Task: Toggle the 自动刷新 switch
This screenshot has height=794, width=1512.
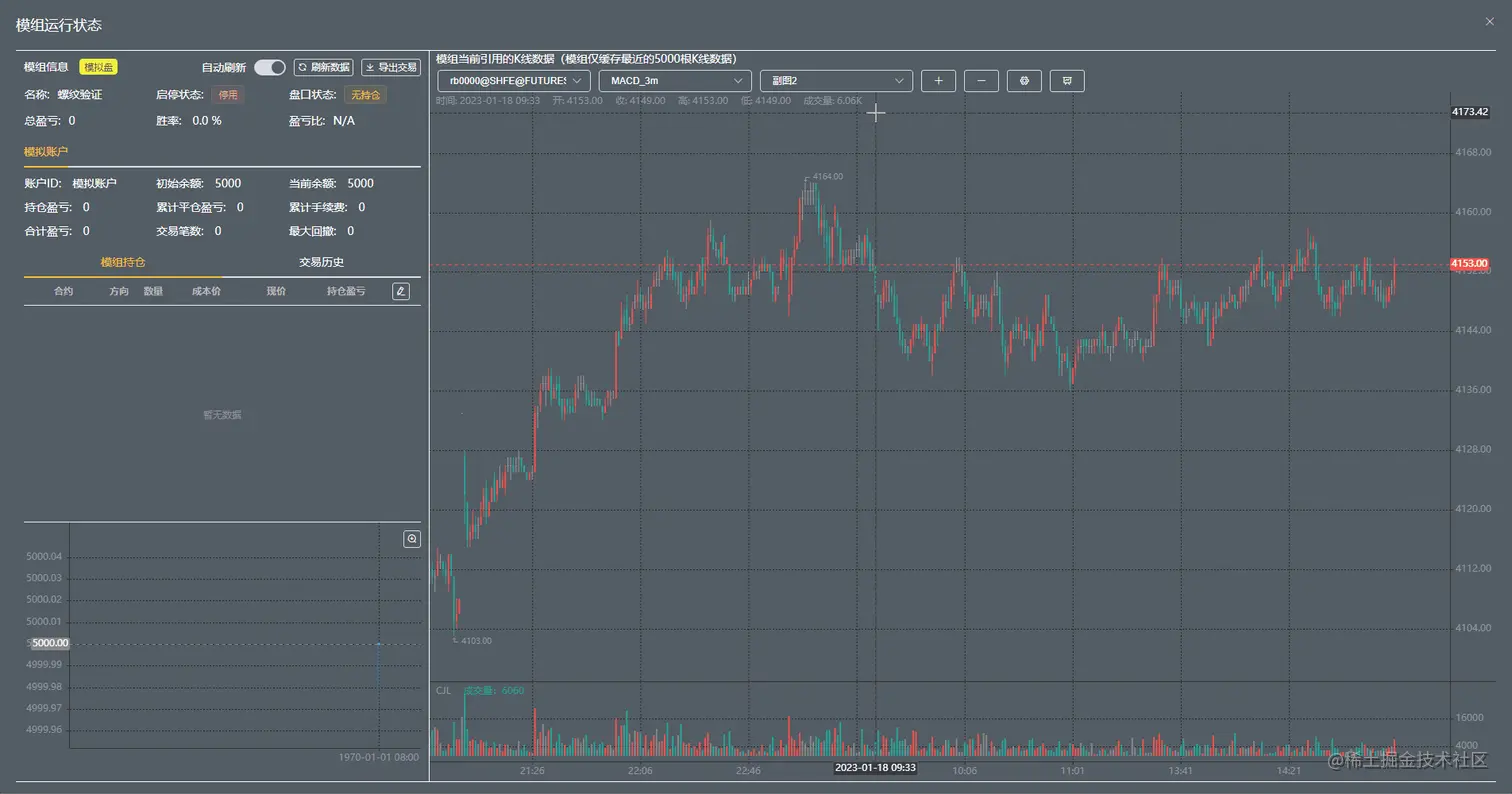Action: pyautogui.click(x=270, y=67)
